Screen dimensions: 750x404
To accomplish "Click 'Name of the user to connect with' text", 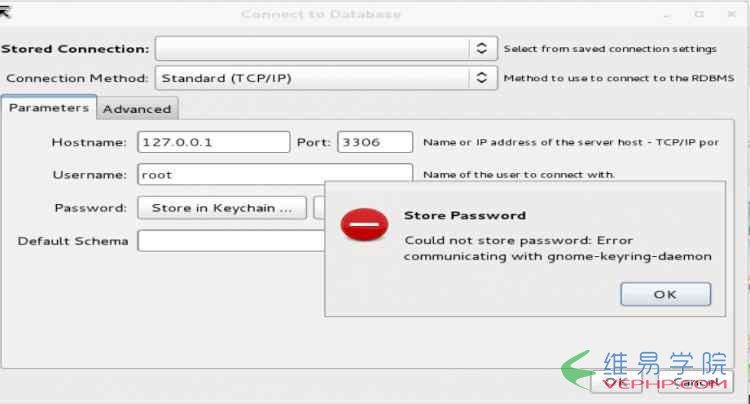I will [519, 175].
